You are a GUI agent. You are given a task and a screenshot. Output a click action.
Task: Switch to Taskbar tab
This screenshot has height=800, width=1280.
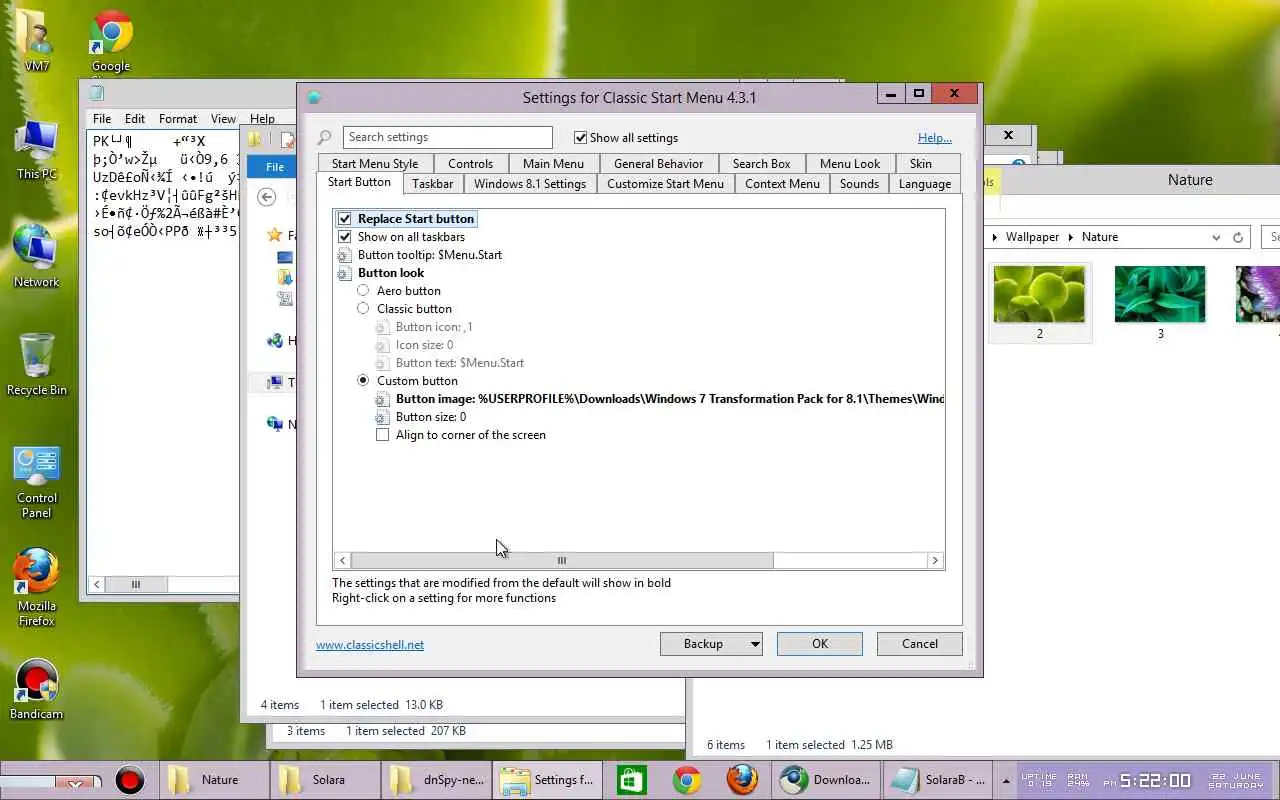pos(433,184)
